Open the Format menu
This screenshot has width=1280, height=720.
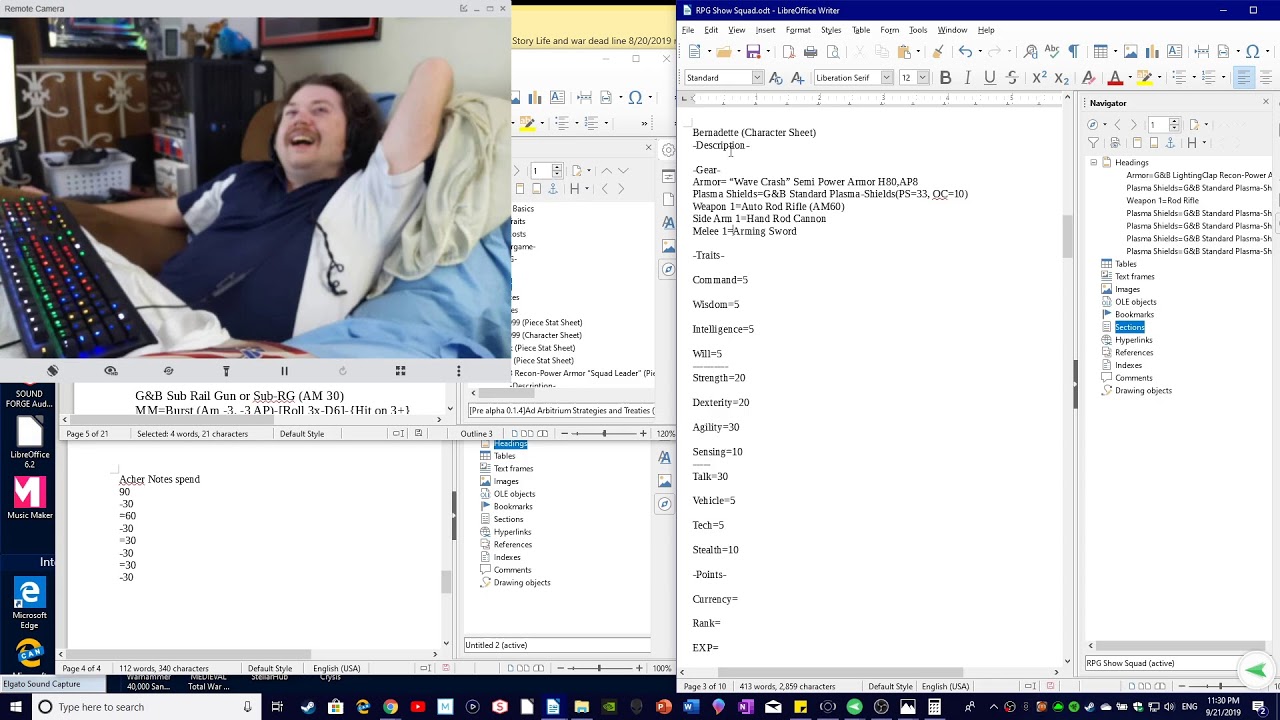(797, 30)
